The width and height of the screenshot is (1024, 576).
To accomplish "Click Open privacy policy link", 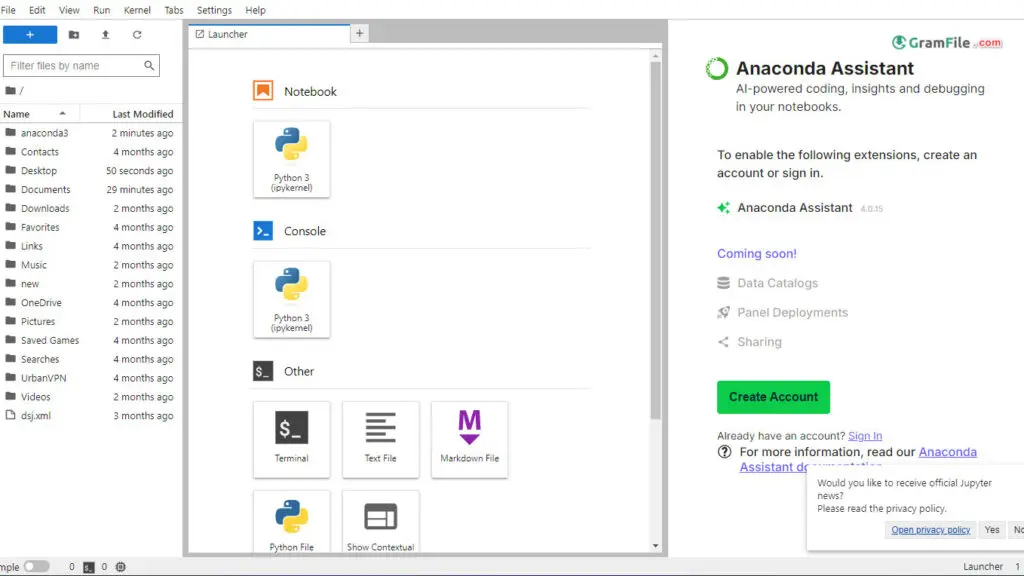I will (931, 530).
